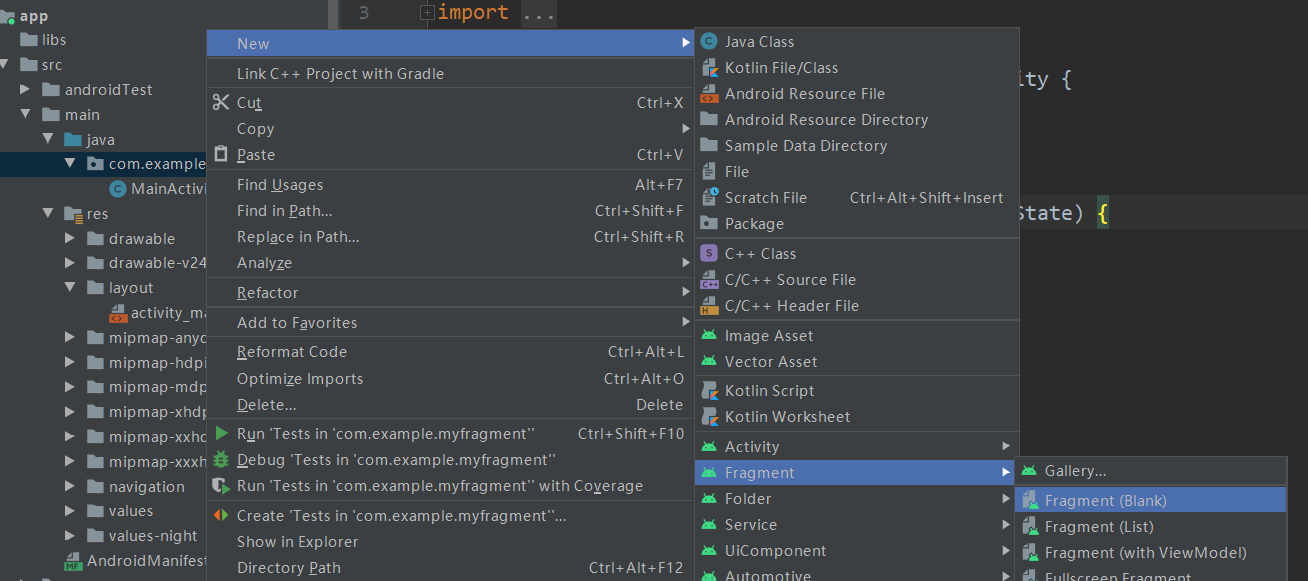Select the values folder in tree
Viewport: 1308px width, 581px height.
pyautogui.click(x=131, y=511)
